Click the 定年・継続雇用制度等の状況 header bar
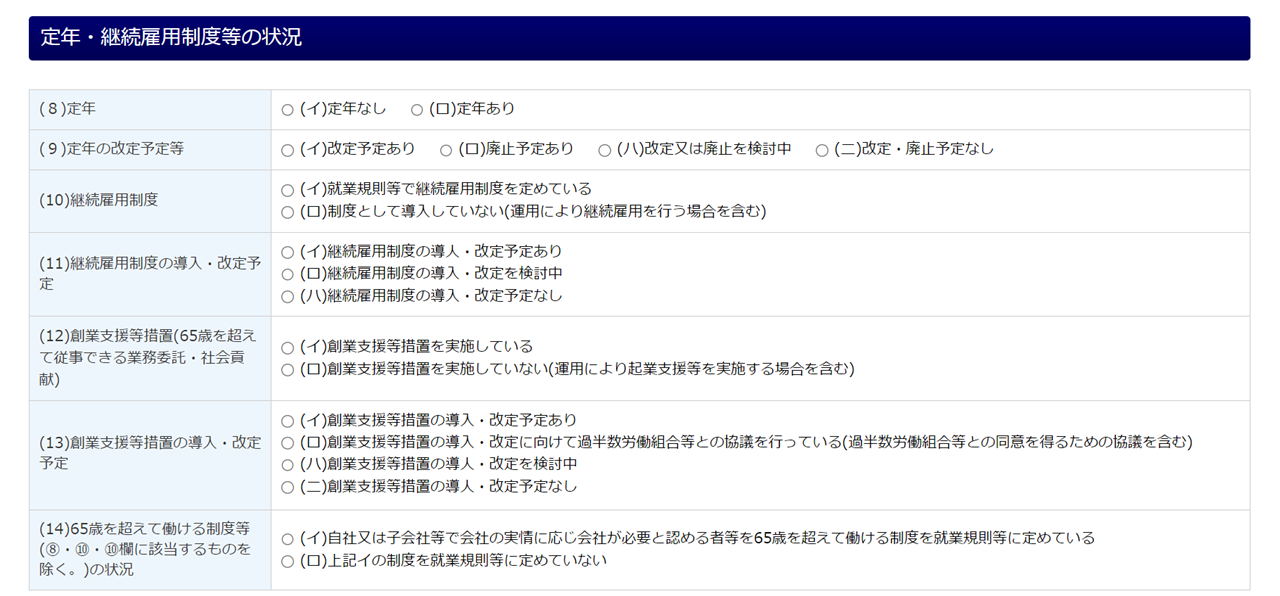Image resolution: width=1280 pixels, height=596 pixels. [x=639, y=38]
